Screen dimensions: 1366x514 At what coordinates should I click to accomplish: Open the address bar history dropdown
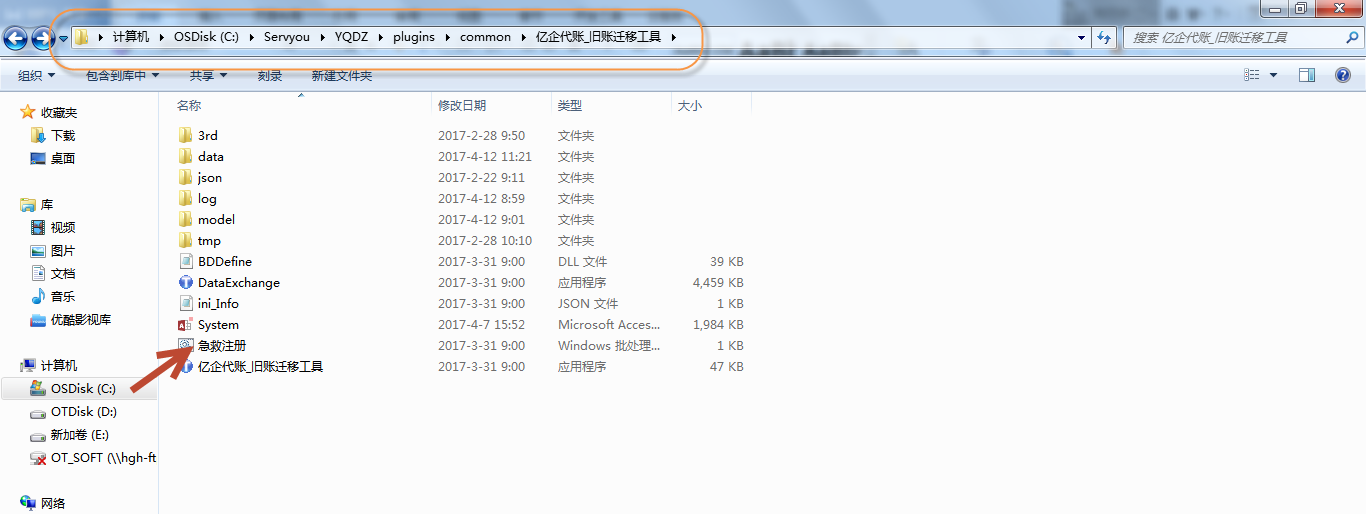(x=1082, y=37)
